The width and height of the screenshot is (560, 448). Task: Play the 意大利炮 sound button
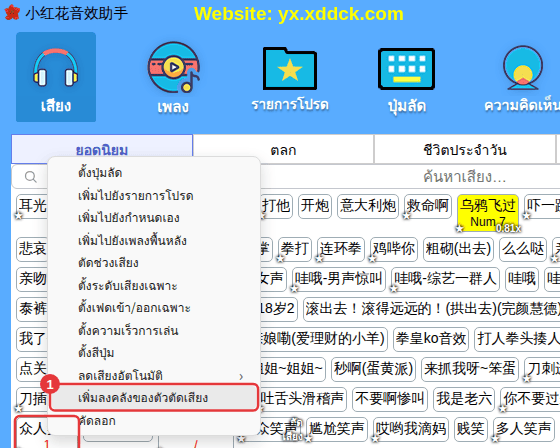pyautogui.click(x=368, y=206)
